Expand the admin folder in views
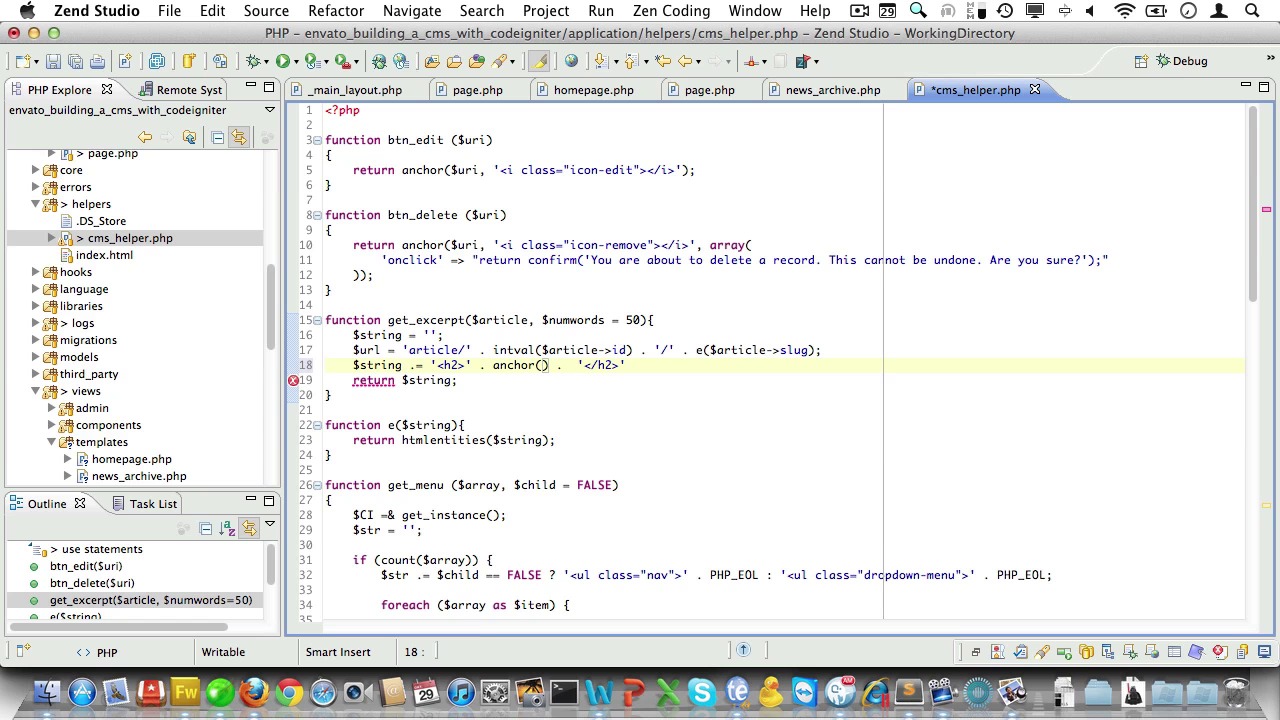 [51, 408]
